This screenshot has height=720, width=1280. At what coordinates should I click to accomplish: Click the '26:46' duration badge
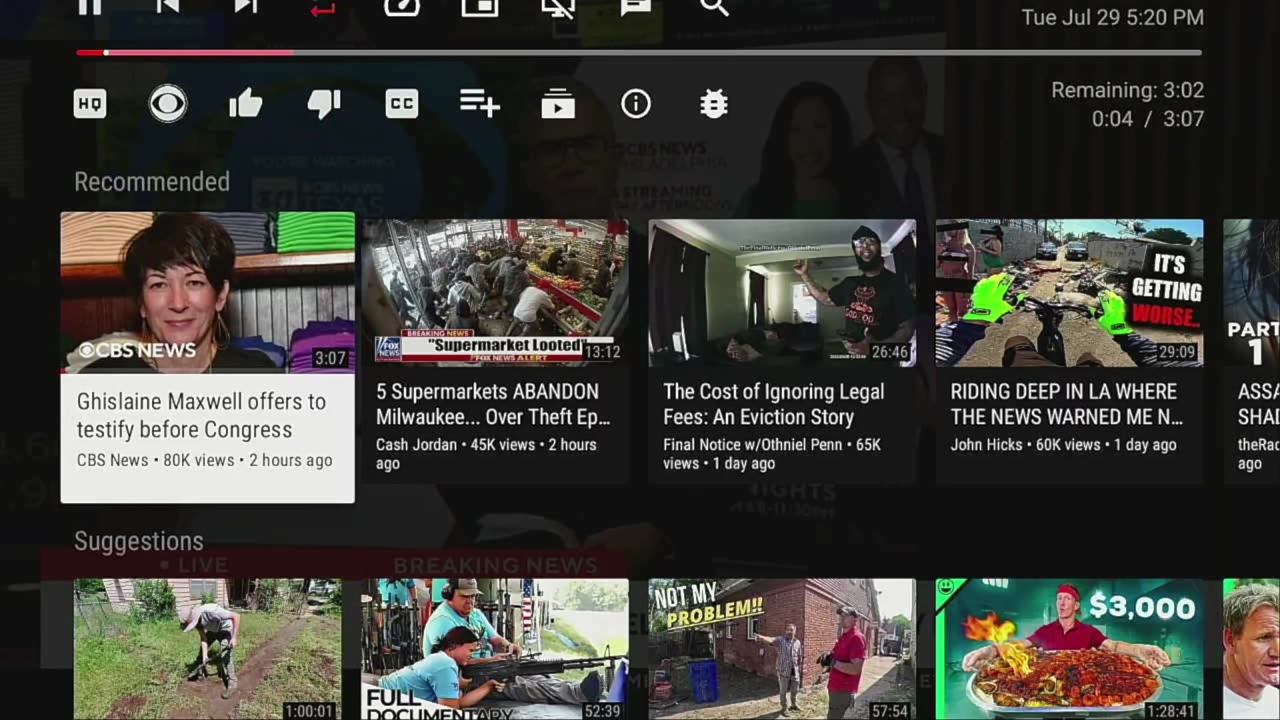coord(890,352)
